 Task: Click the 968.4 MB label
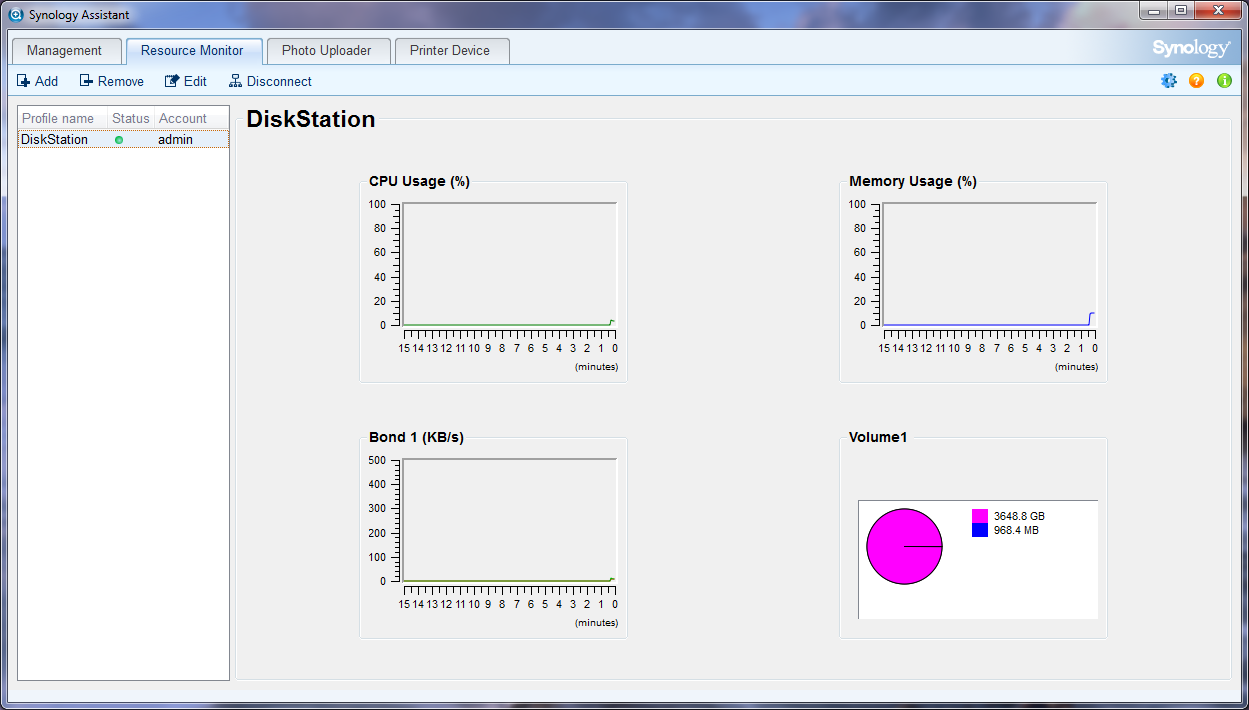[1016, 530]
